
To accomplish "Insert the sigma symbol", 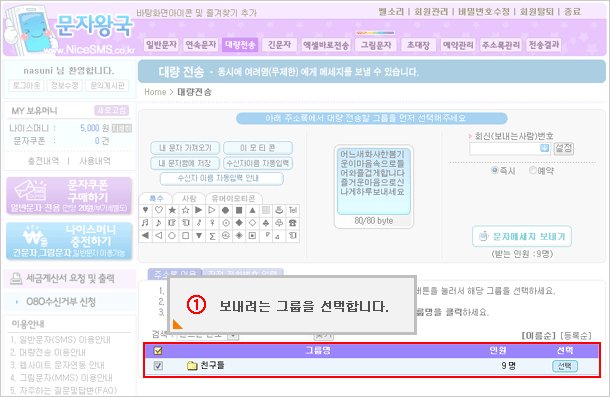I will point(212,235).
